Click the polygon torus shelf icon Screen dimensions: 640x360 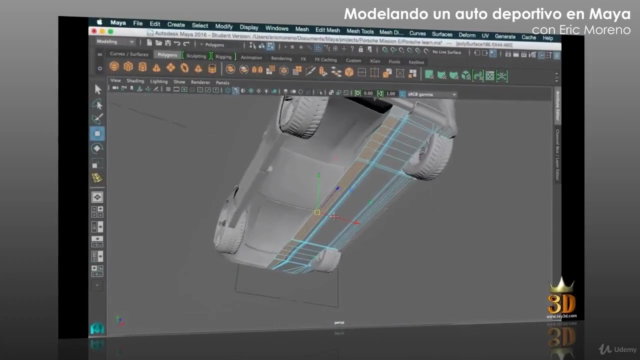184,68
